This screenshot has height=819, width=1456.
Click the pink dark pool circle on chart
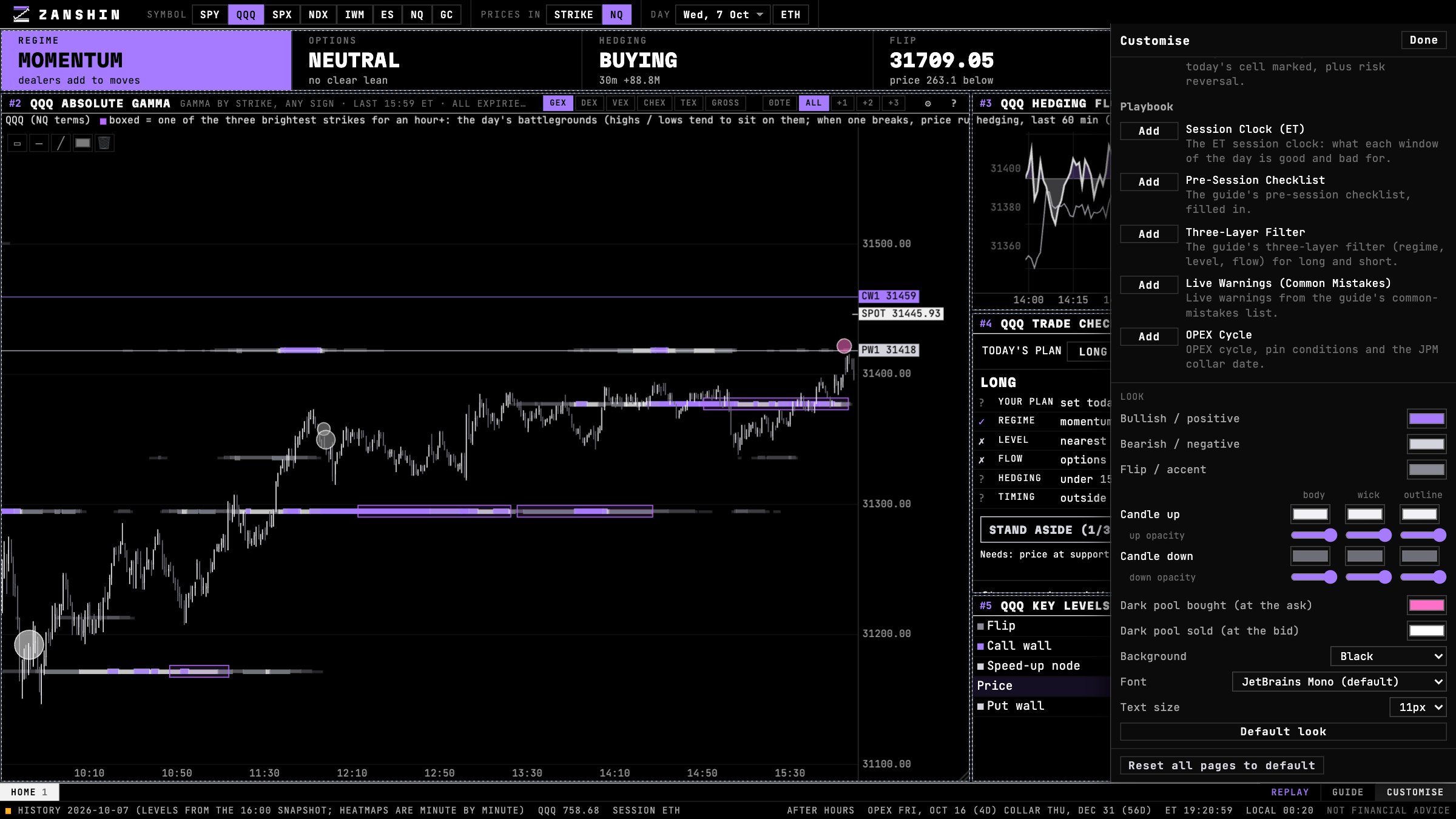[x=844, y=346]
